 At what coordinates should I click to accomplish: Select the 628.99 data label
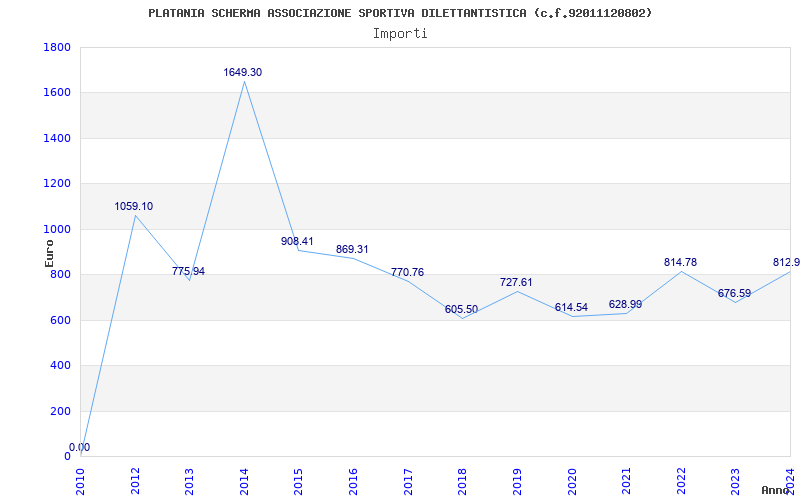point(625,305)
